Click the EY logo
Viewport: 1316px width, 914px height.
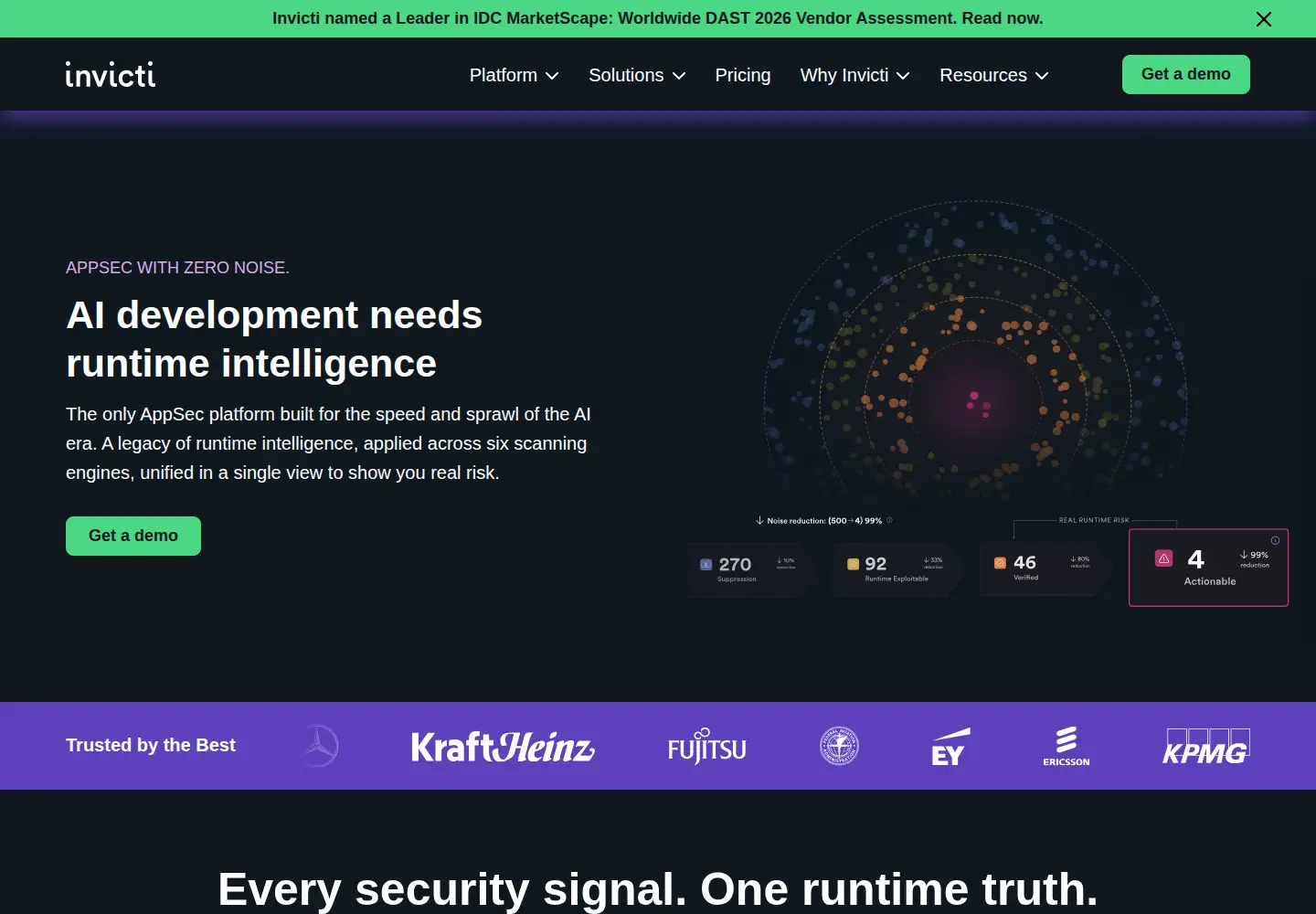click(x=950, y=747)
